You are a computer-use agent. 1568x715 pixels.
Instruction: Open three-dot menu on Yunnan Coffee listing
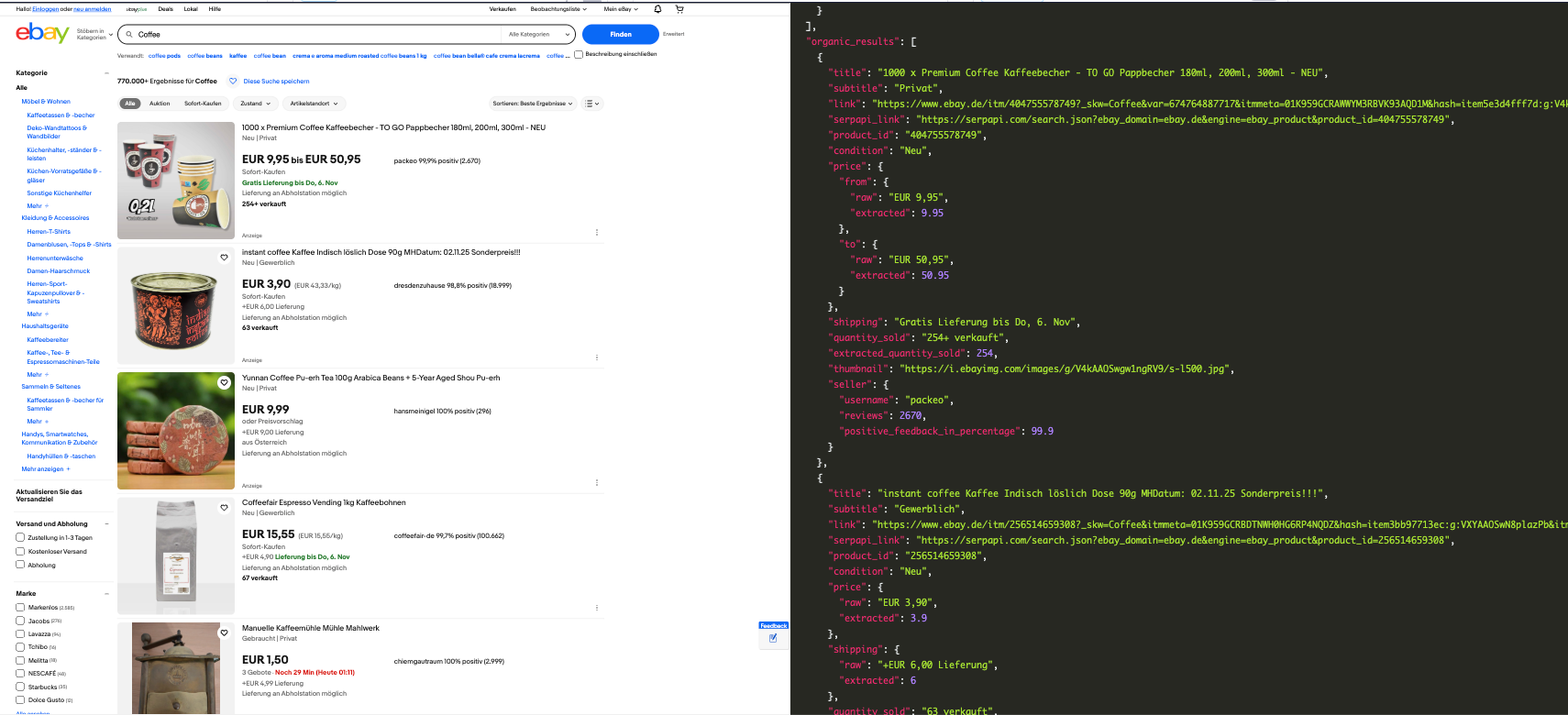(x=597, y=482)
